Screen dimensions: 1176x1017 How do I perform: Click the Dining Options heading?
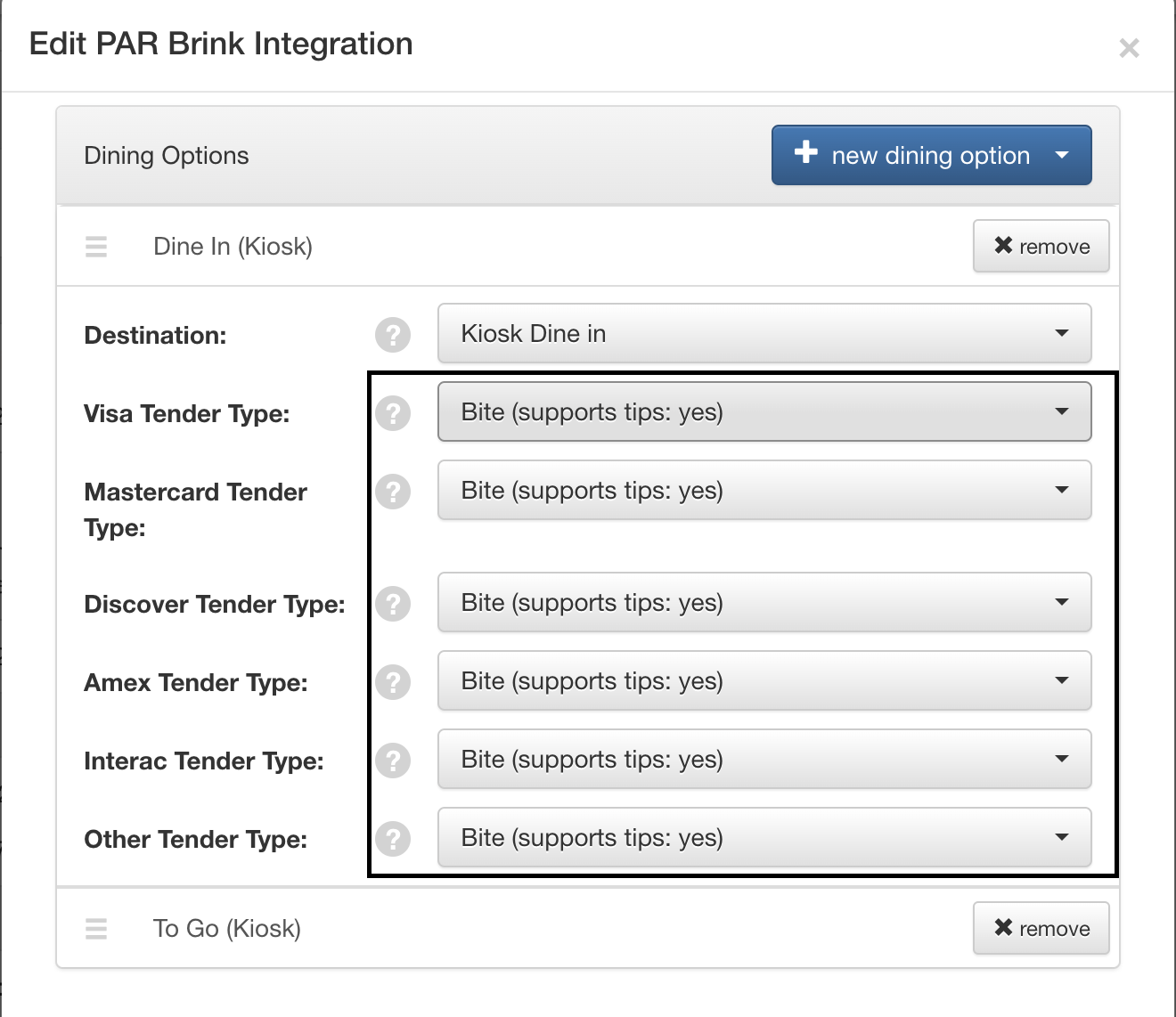pyautogui.click(x=167, y=156)
